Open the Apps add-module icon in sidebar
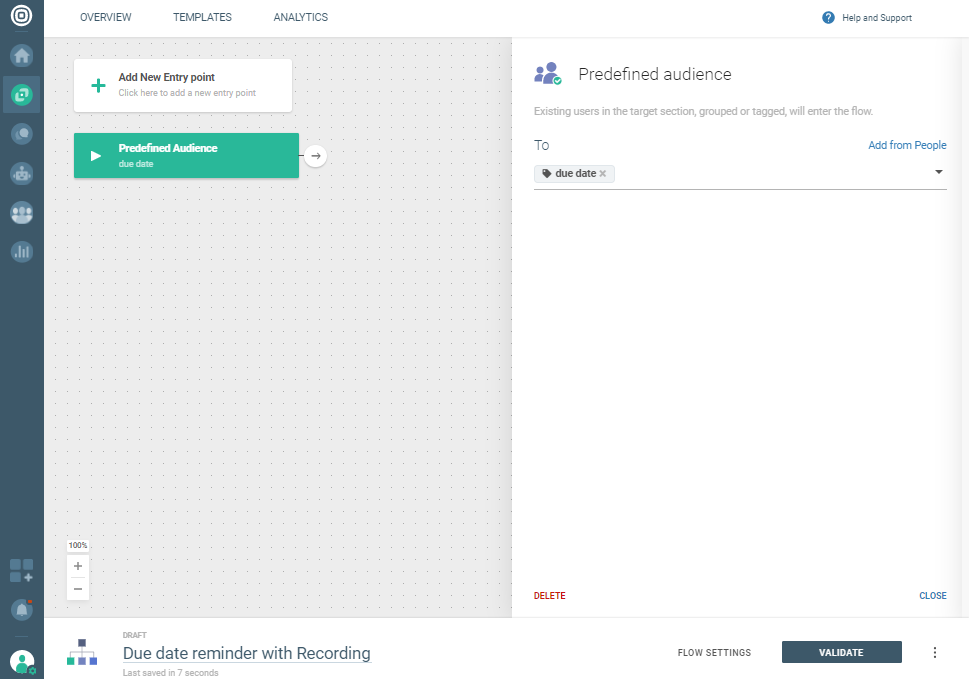 coord(22,571)
